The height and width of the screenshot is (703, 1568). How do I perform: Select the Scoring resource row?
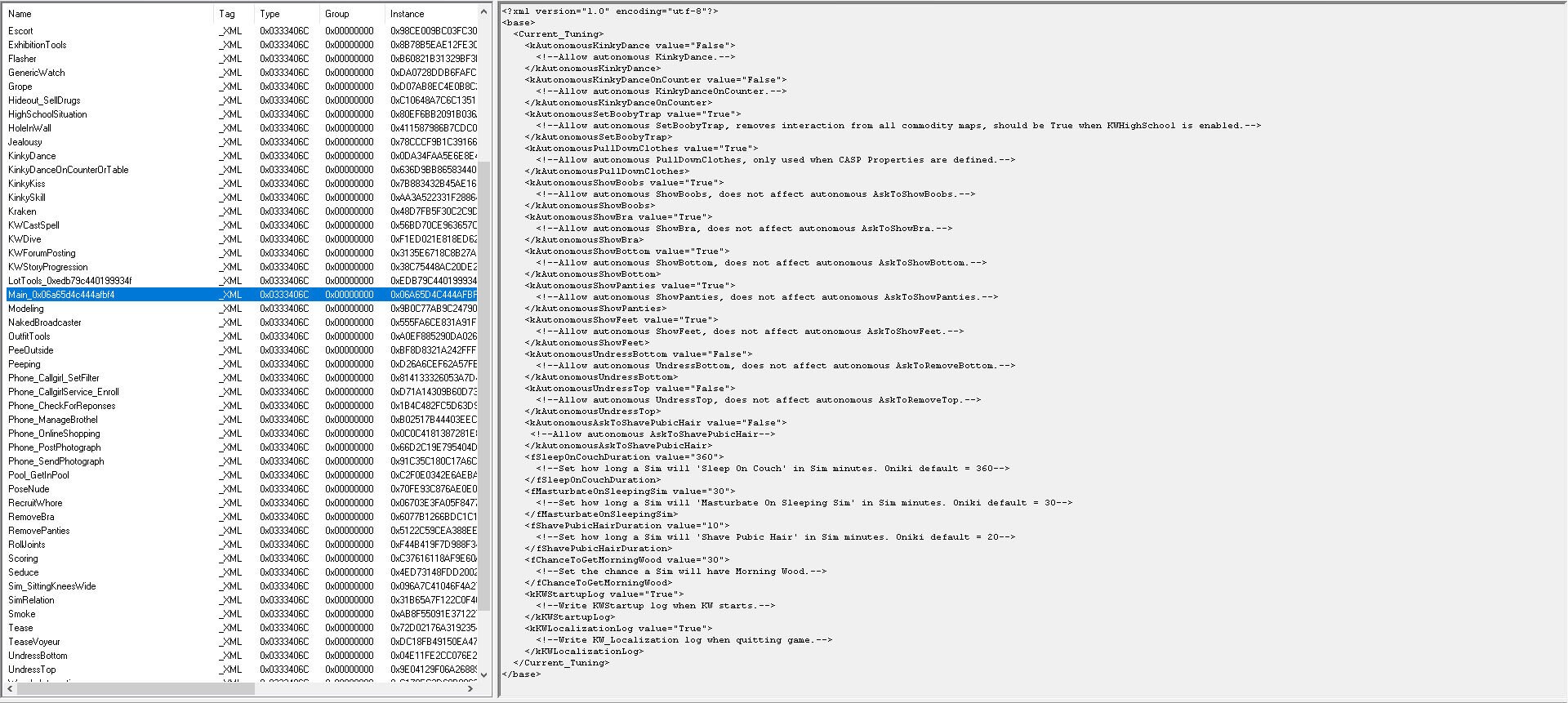[x=242, y=558]
